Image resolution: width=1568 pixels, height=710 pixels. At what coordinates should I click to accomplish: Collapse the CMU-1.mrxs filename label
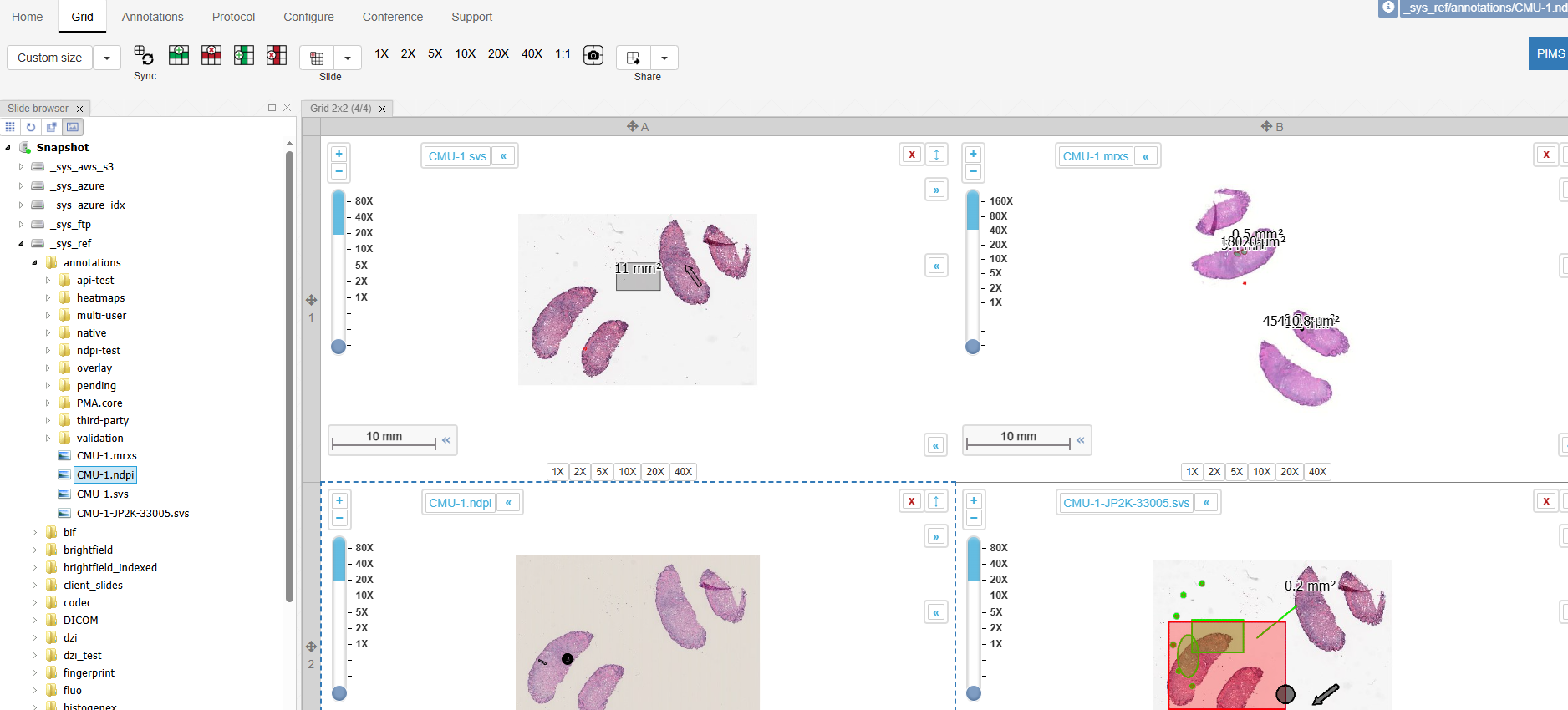tap(1146, 156)
